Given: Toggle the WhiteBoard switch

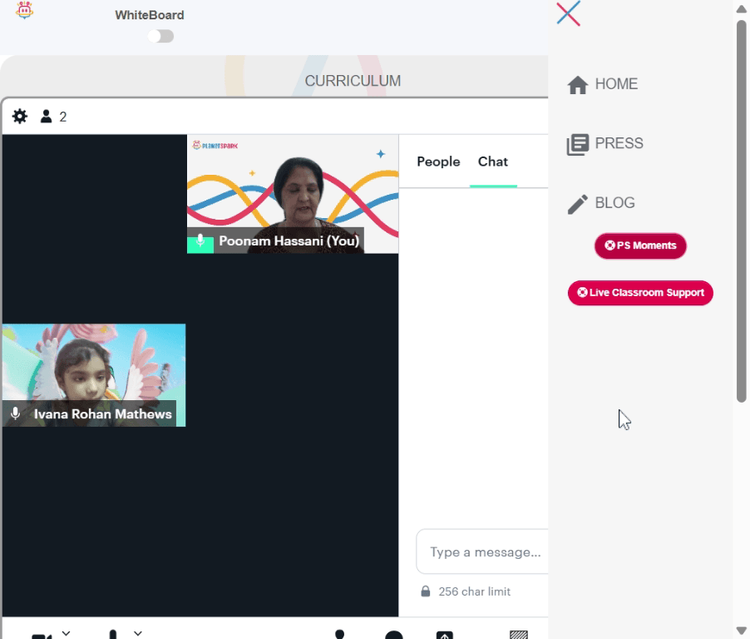Looking at the screenshot, I should pyautogui.click(x=161, y=36).
